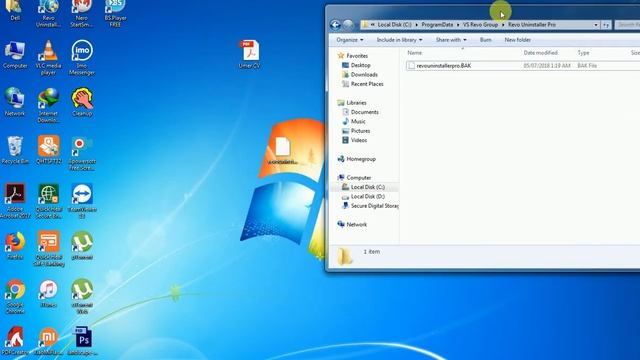Viewport: 640px width, 360px height.
Task: Launch Firefox desktop shortcut
Action: point(15,246)
